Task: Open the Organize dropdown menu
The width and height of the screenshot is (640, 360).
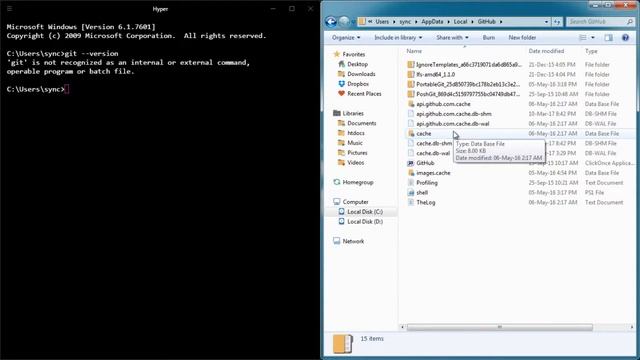Action: point(346,38)
